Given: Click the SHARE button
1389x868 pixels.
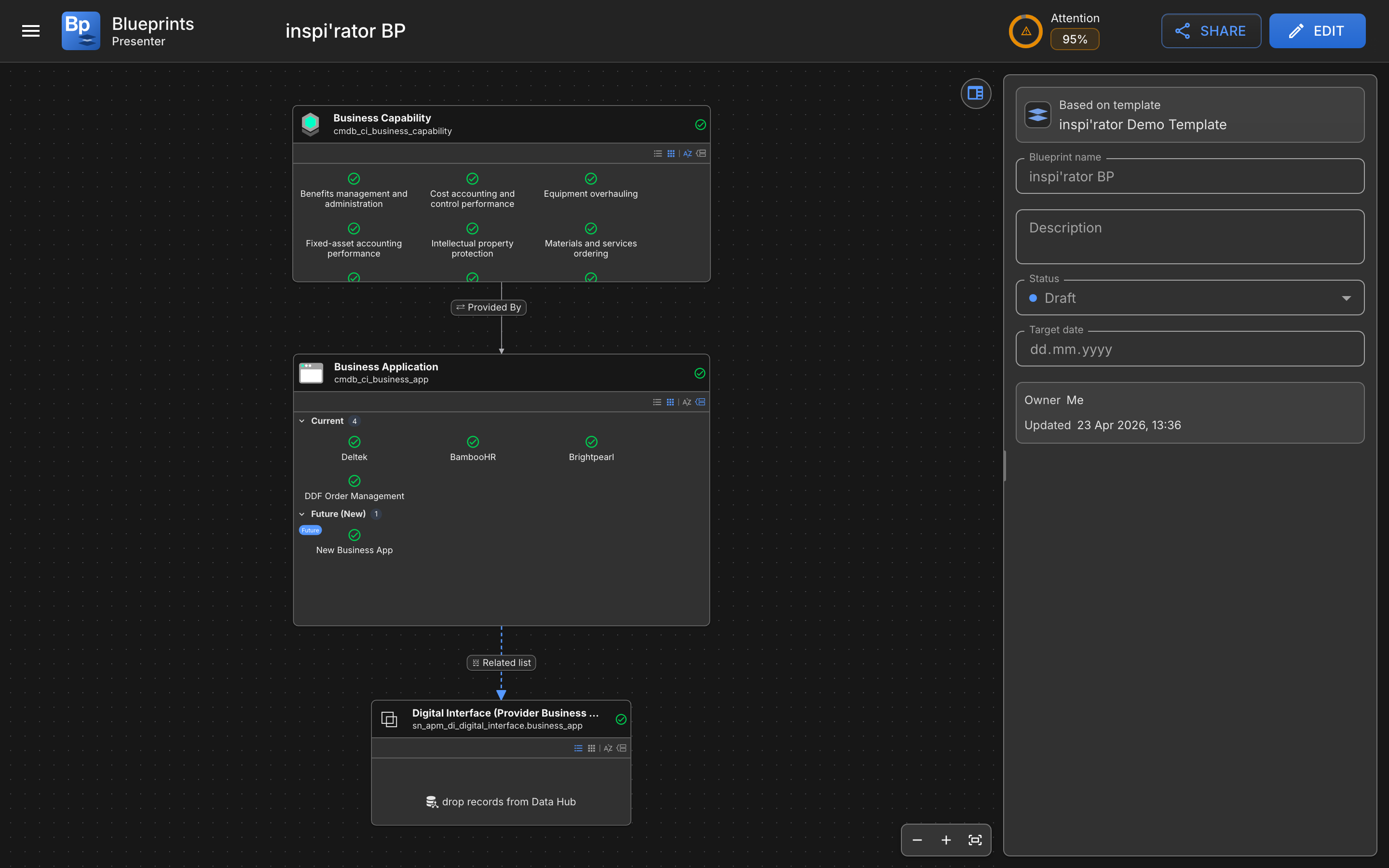Looking at the screenshot, I should tap(1211, 31).
